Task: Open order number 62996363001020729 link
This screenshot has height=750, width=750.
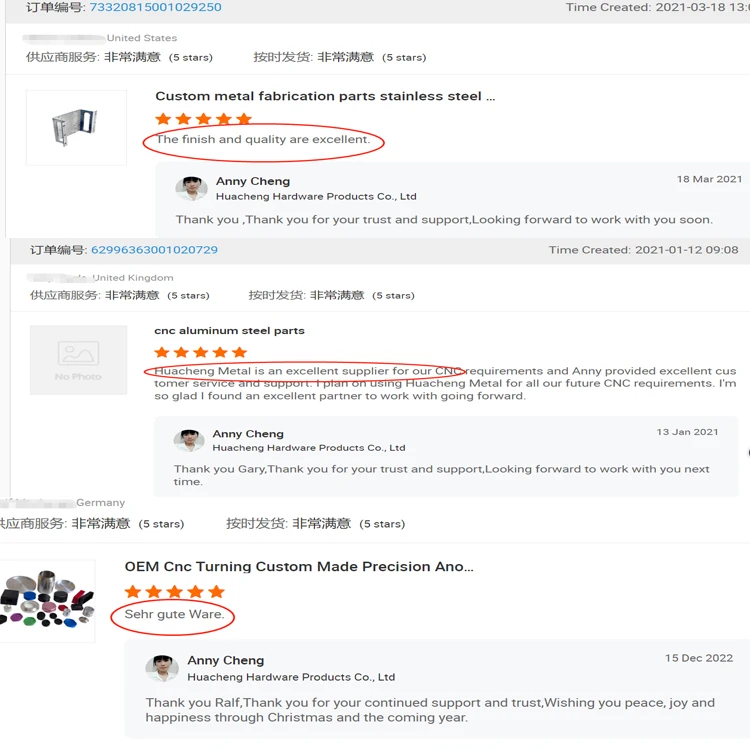Action: tap(154, 250)
